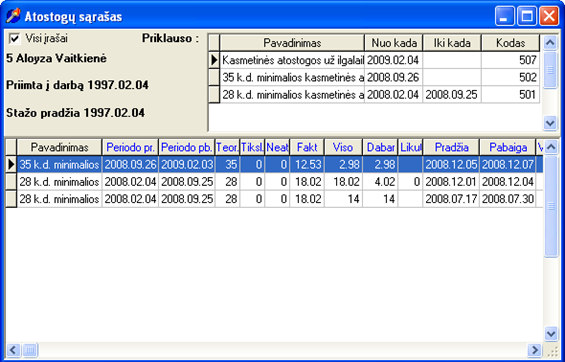This screenshot has width=565, height=362.
Task: Click the Priimta į darbą 1997.02.04 label
Action: pyautogui.click(x=77, y=85)
